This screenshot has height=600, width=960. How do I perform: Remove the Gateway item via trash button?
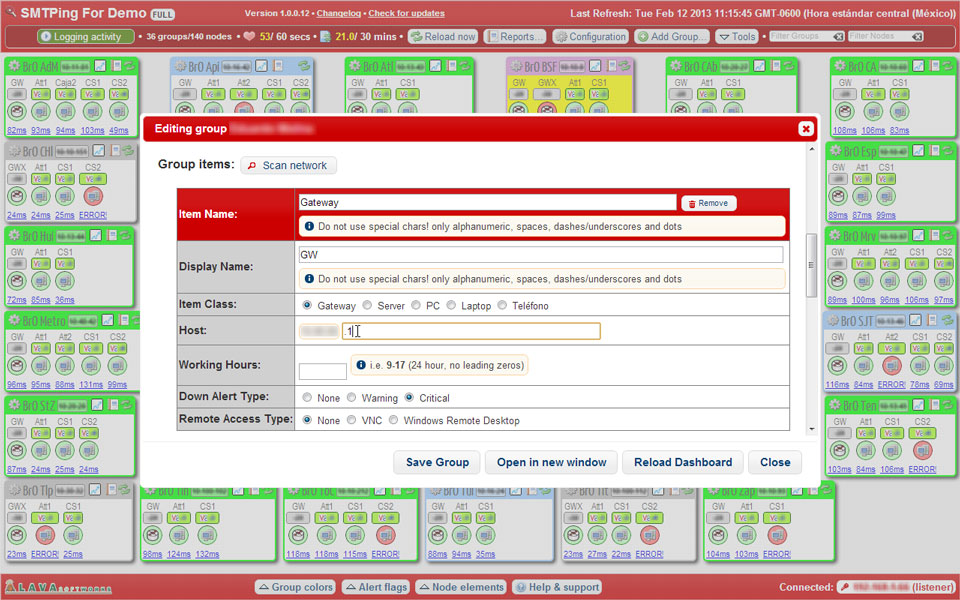[x=708, y=203]
